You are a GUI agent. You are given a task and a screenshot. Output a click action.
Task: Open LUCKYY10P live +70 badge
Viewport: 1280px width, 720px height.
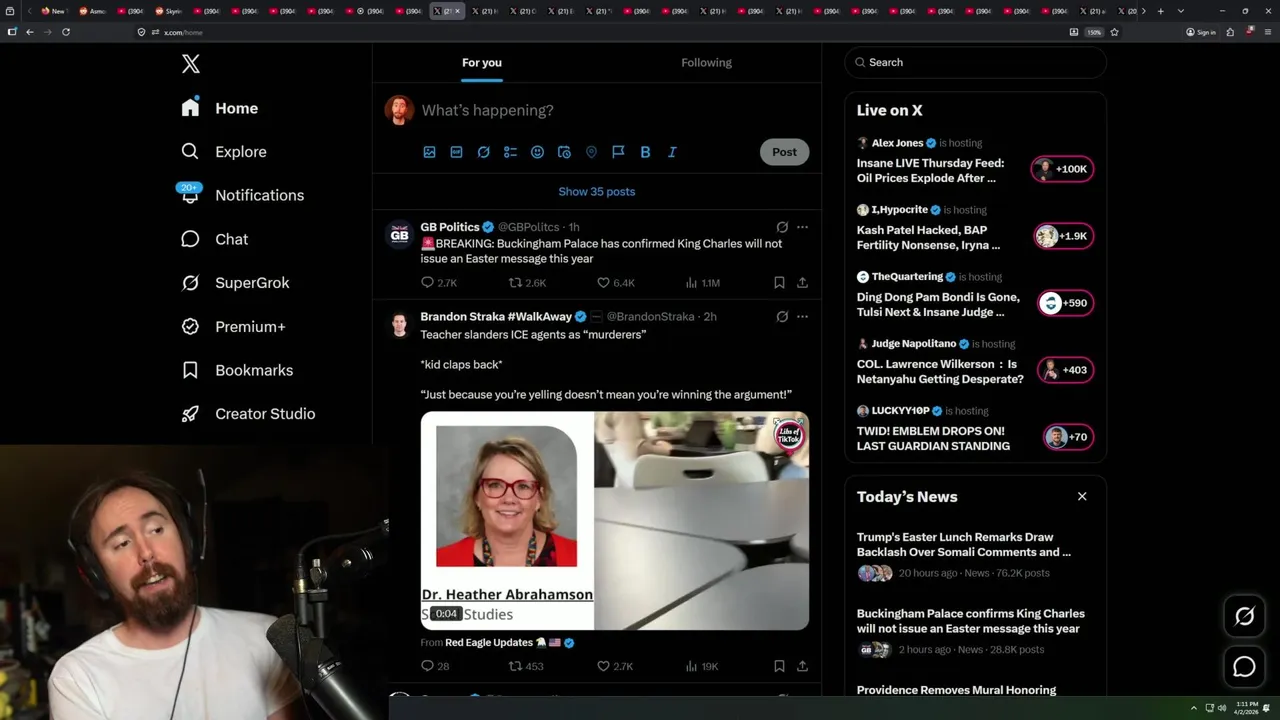[1068, 437]
